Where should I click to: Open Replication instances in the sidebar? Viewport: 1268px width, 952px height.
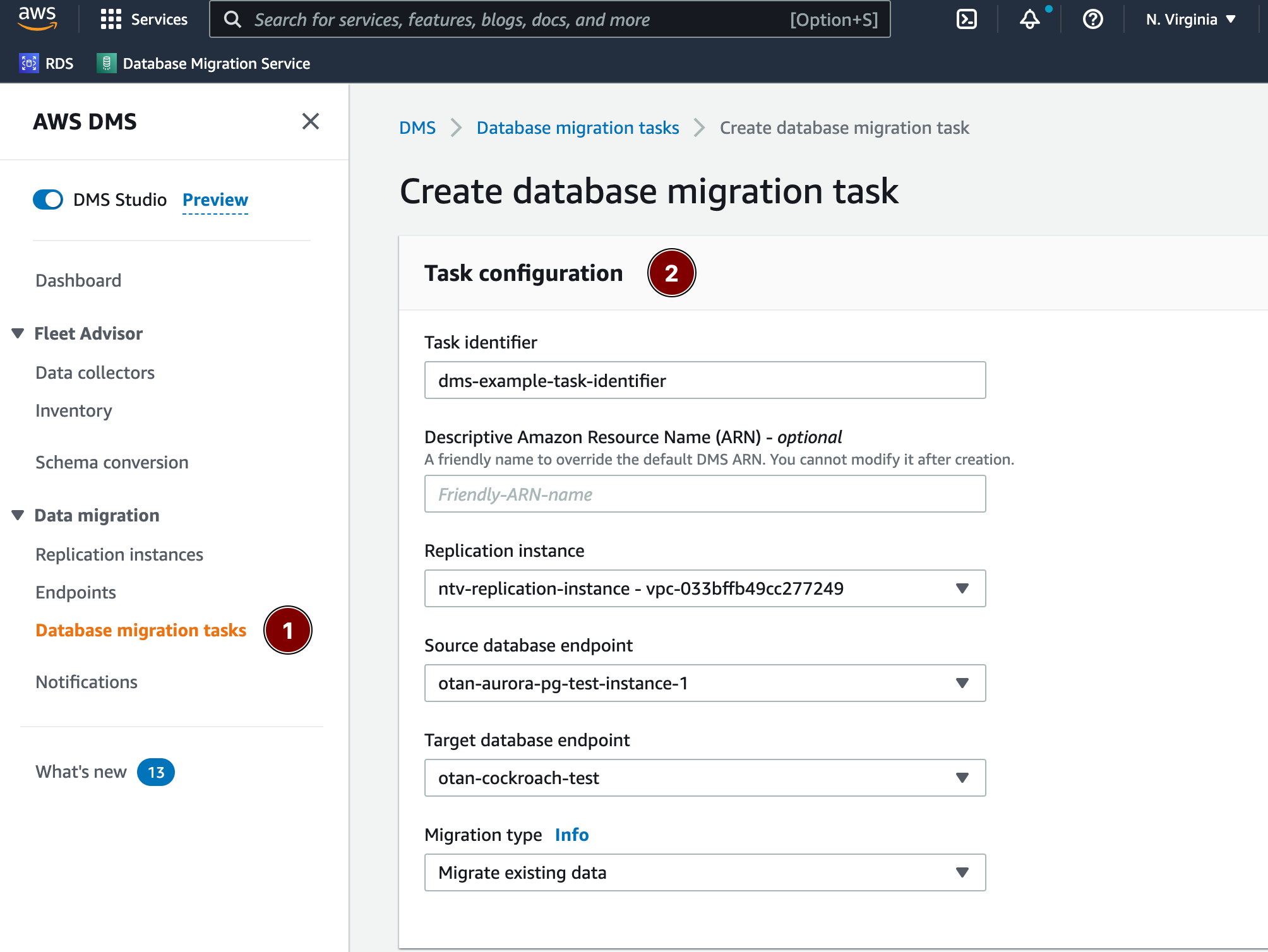pyautogui.click(x=119, y=554)
